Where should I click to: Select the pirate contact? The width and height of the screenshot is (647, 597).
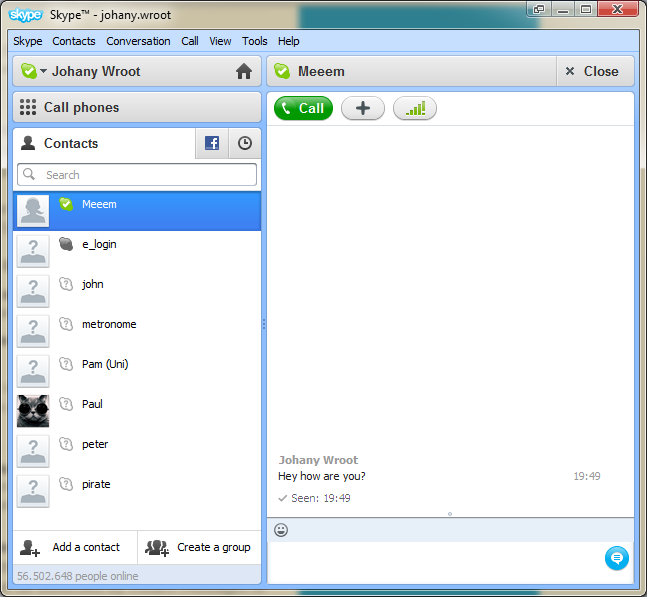(137, 491)
